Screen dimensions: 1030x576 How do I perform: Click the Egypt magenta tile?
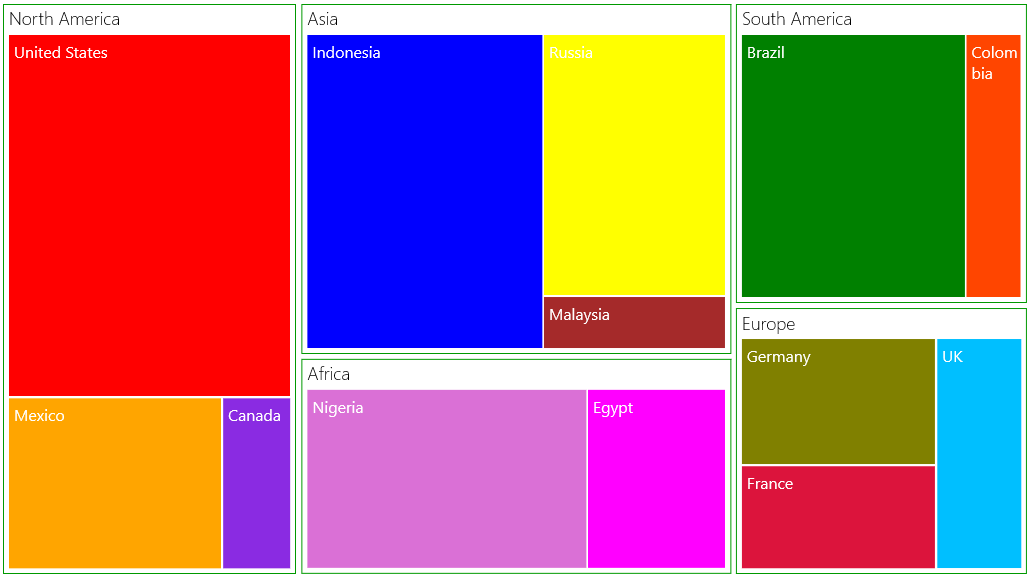pyautogui.click(x=656, y=479)
